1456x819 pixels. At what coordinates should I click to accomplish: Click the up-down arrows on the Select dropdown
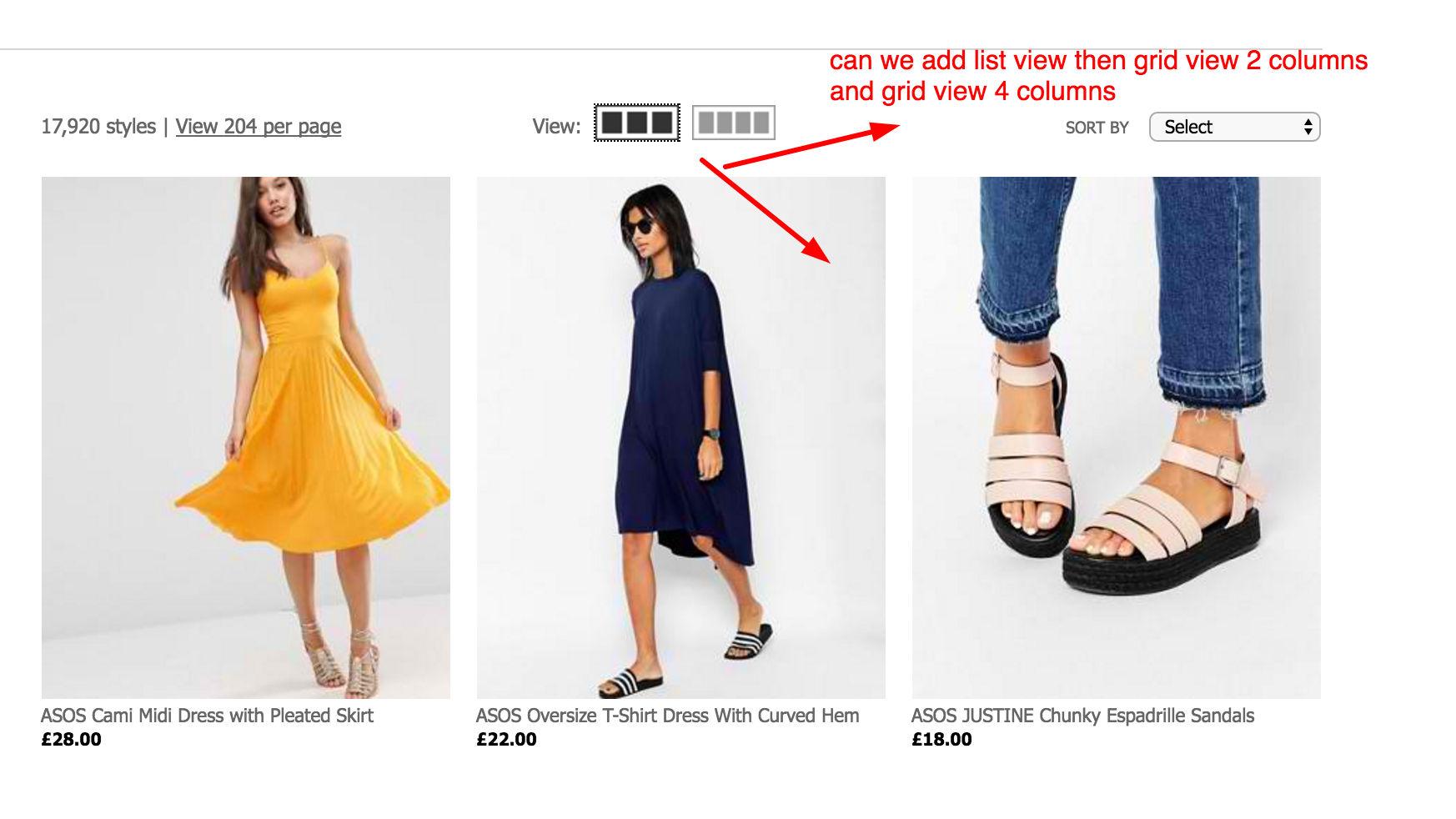[1308, 127]
